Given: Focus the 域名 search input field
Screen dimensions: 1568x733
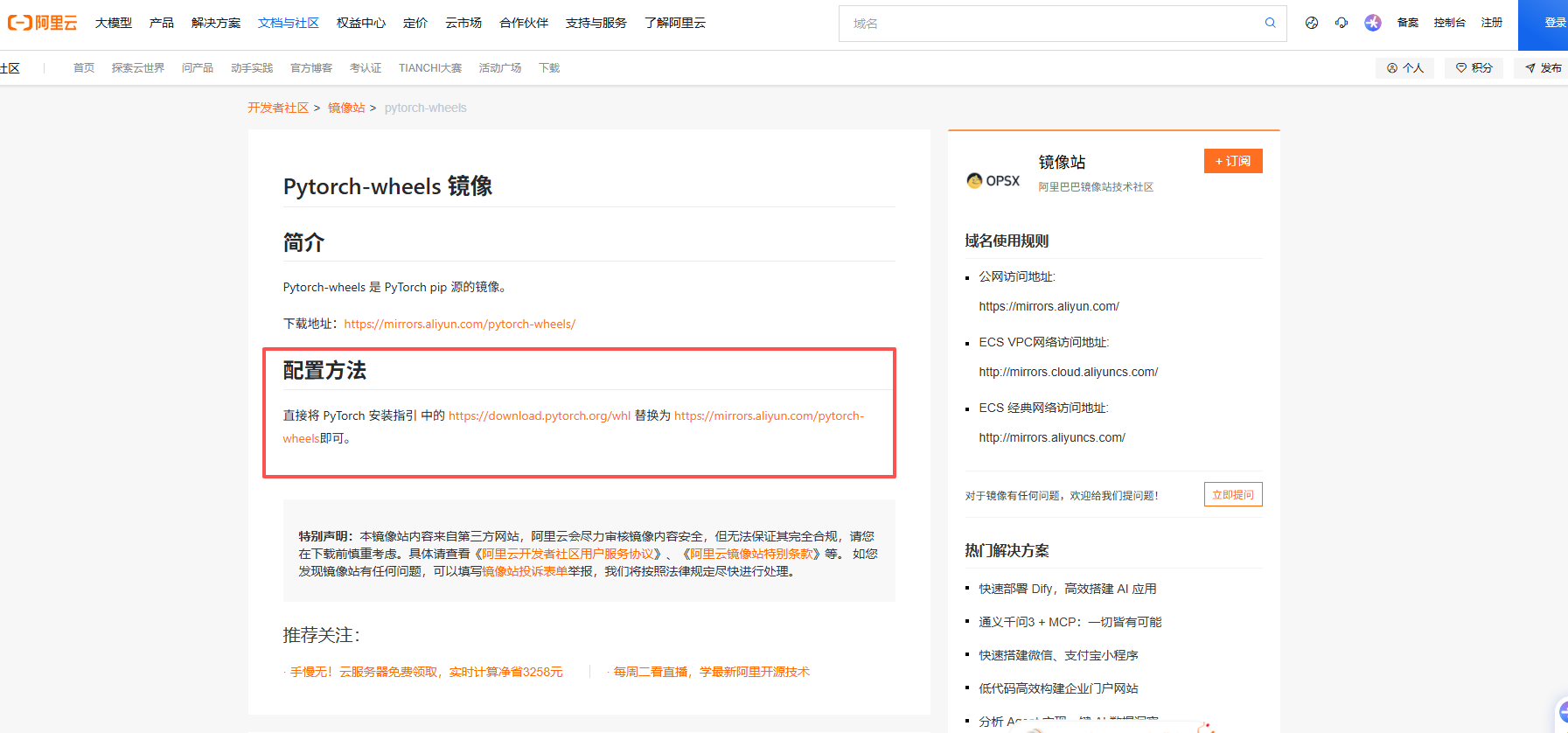Looking at the screenshot, I should 1049,24.
